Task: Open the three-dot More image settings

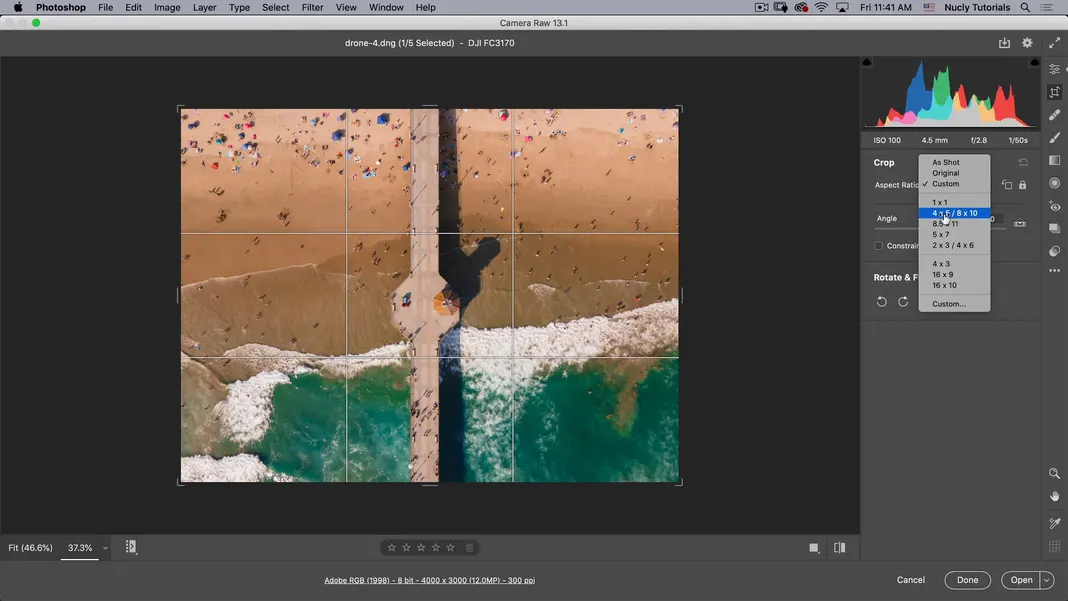Action: [1054, 271]
